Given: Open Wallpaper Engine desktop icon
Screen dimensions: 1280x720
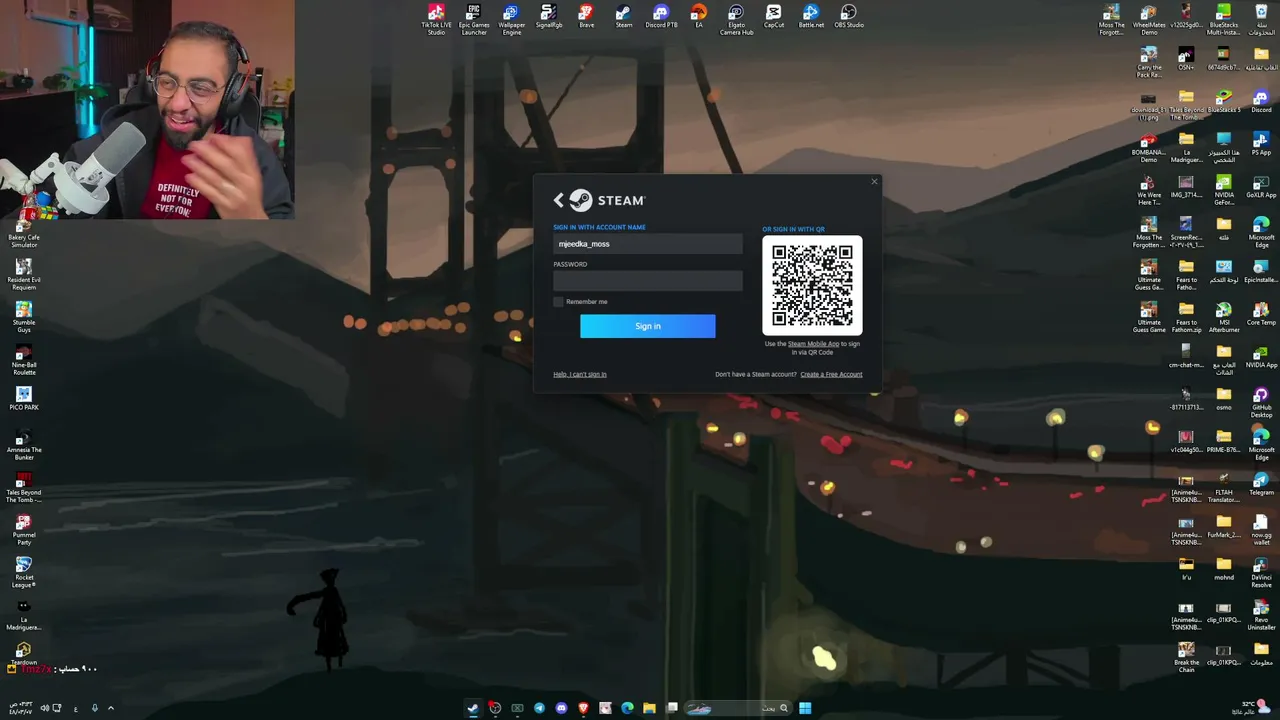Looking at the screenshot, I should 511,19.
